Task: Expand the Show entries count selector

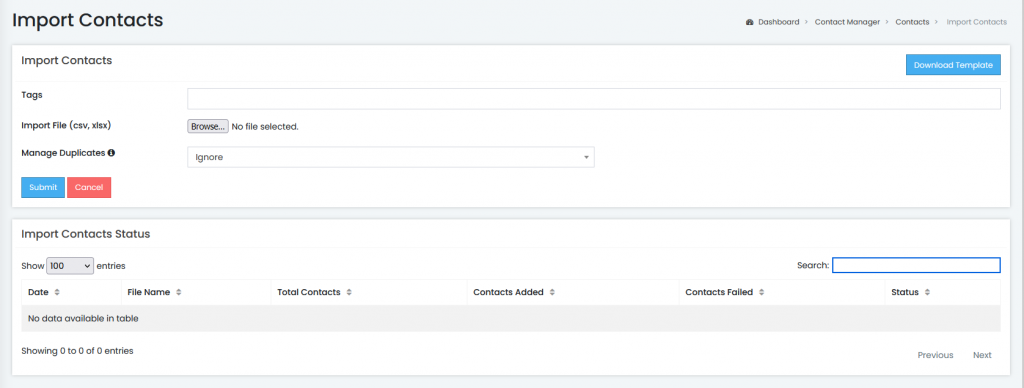Action: (x=70, y=266)
